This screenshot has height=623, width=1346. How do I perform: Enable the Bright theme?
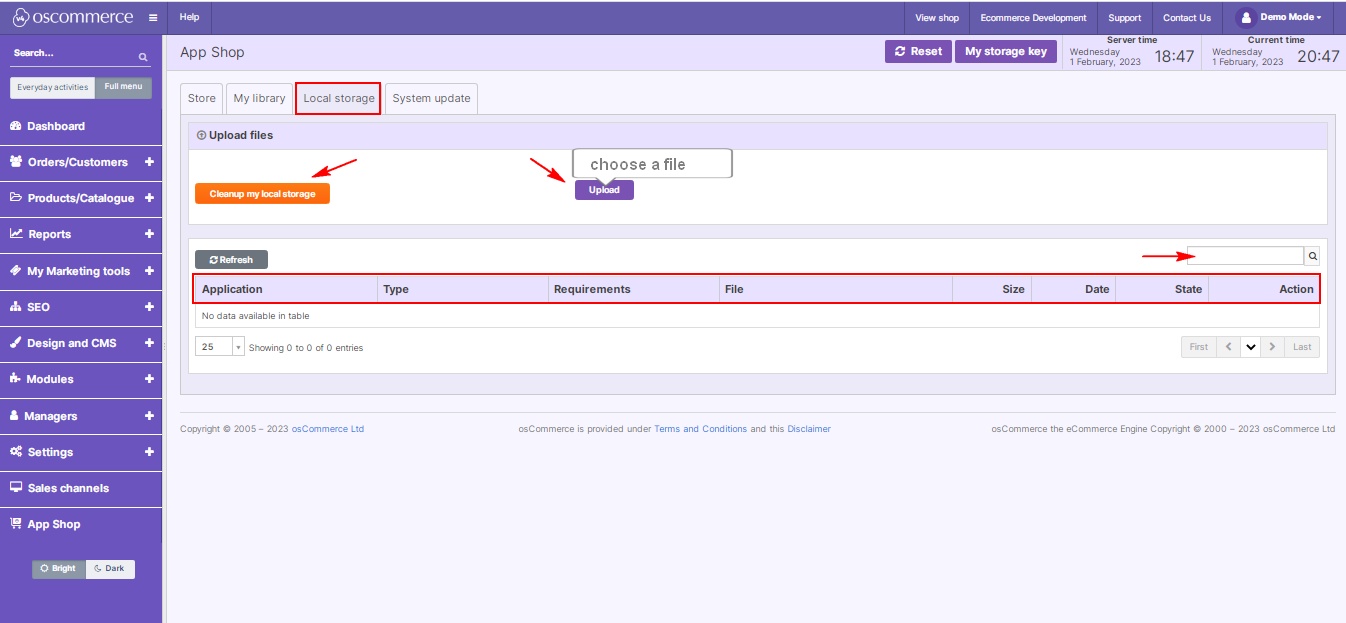59,568
